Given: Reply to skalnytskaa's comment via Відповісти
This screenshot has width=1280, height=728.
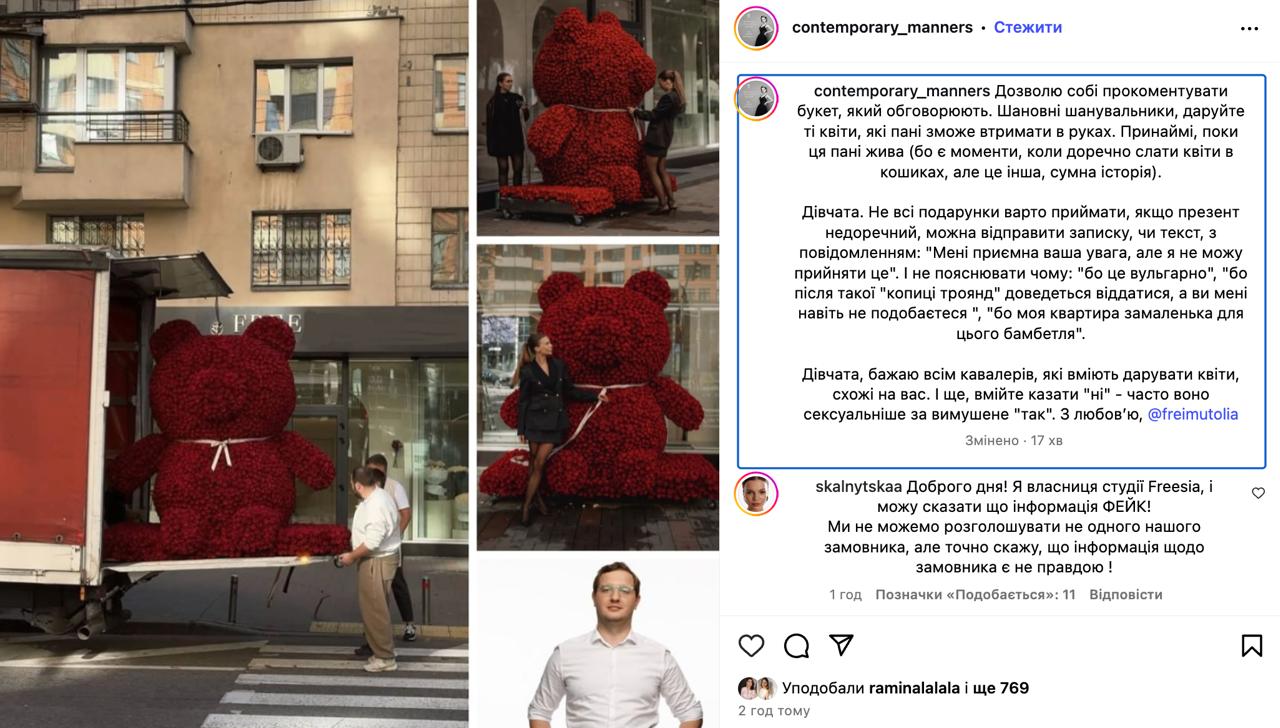Looking at the screenshot, I should point(1126,595).
